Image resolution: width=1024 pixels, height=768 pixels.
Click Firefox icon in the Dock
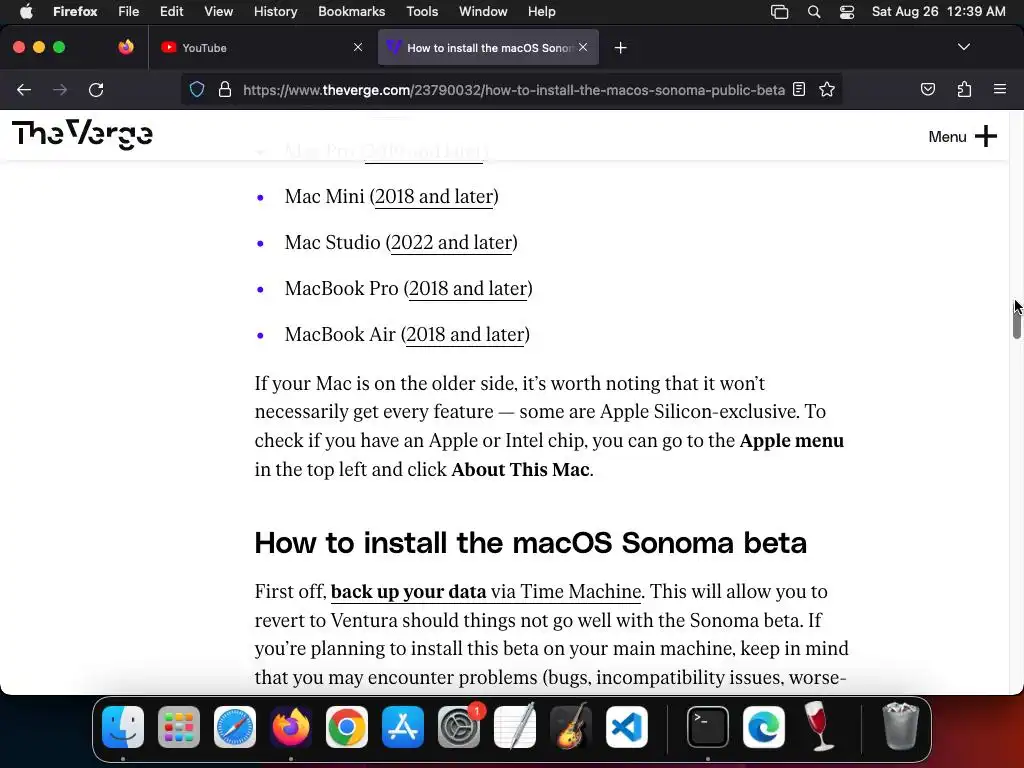click(x=291, y=727)
